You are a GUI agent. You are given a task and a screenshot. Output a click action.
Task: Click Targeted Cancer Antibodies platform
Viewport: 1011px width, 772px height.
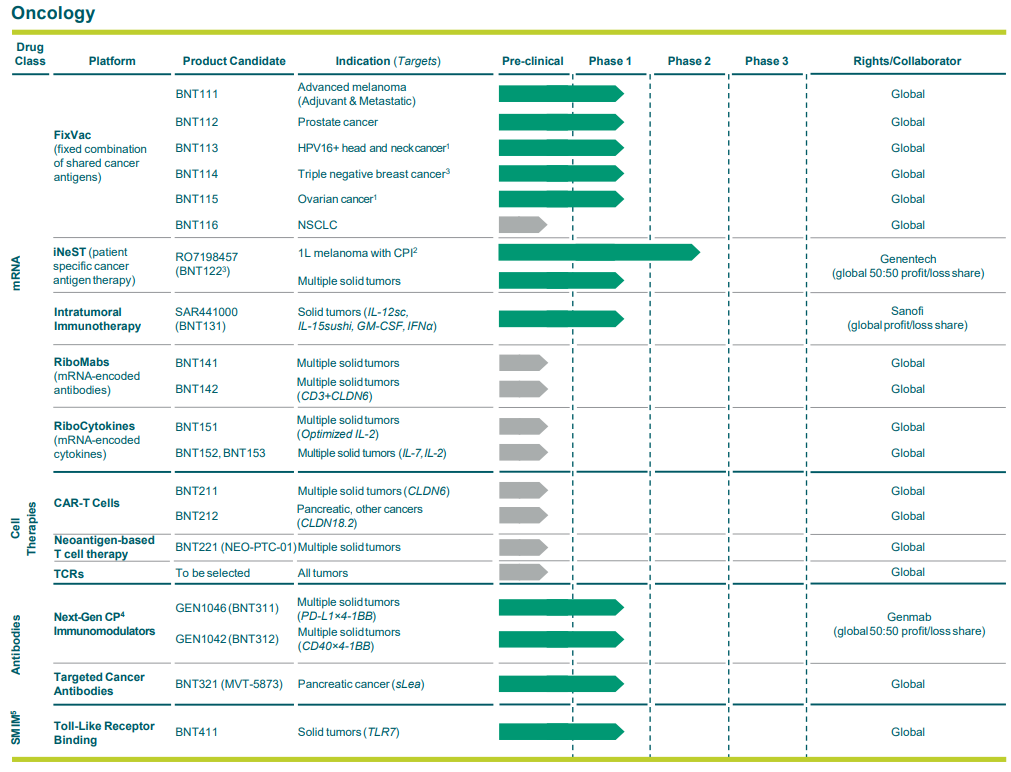(x=99, y=684)
